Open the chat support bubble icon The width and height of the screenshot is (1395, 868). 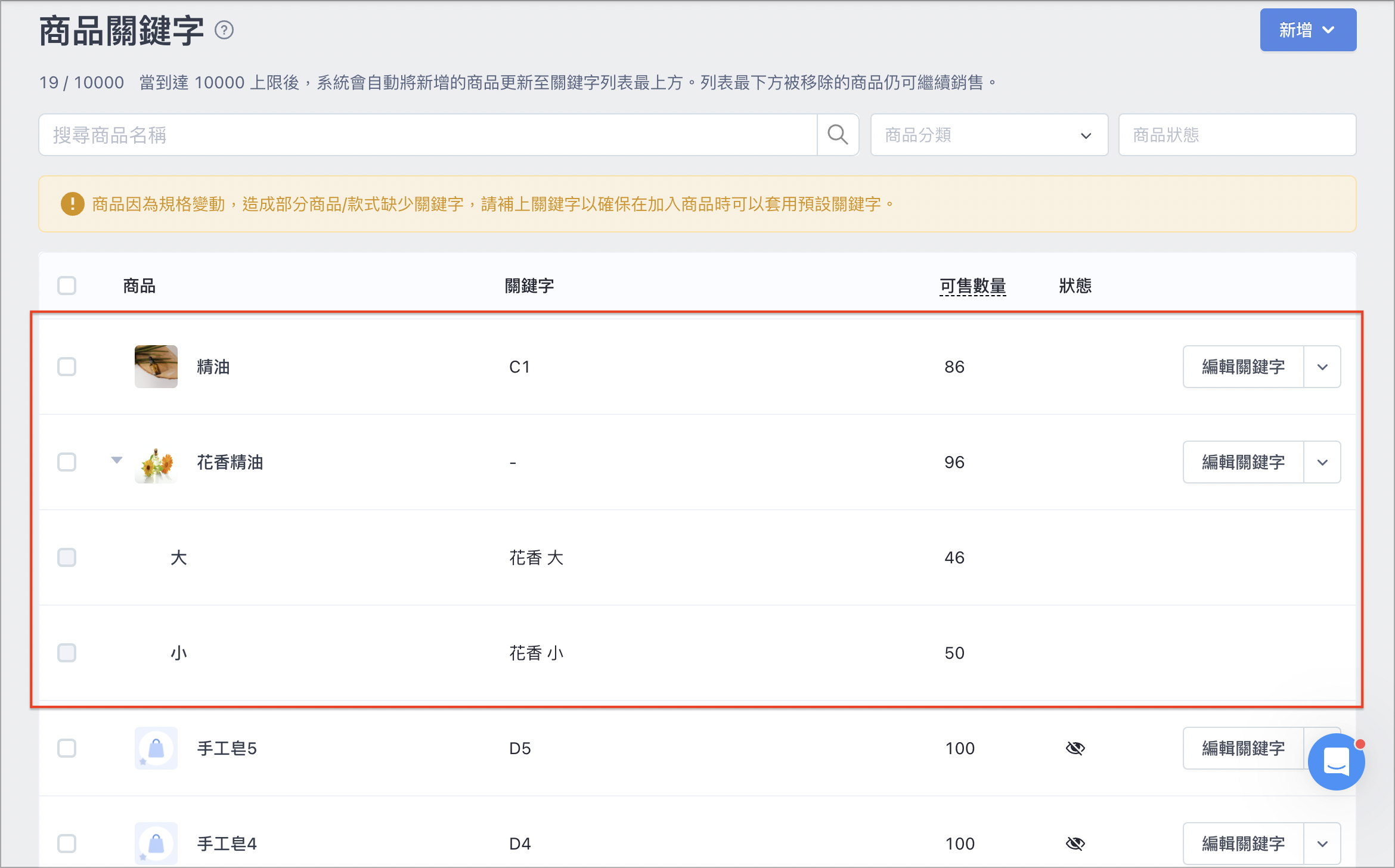click(x=1336, y=762)
